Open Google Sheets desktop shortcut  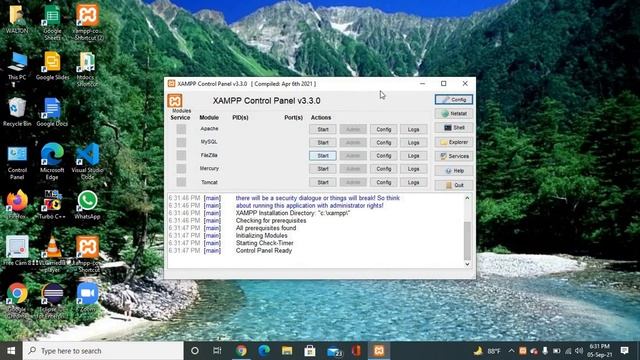tap(52, 22)
